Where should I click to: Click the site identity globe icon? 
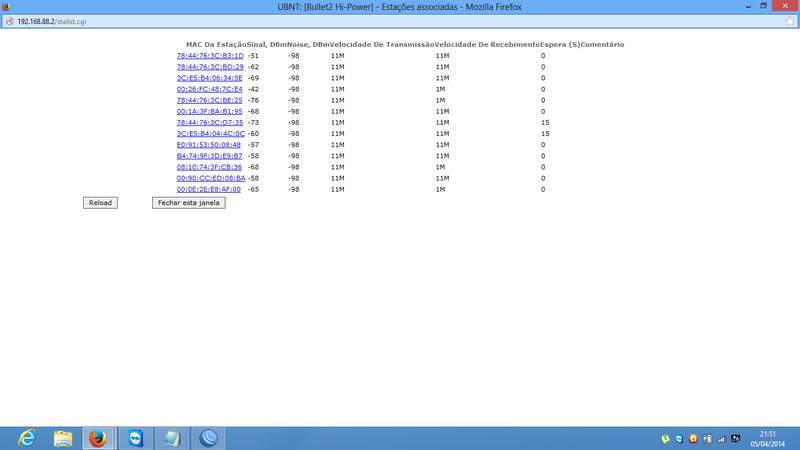pos(10,21)
